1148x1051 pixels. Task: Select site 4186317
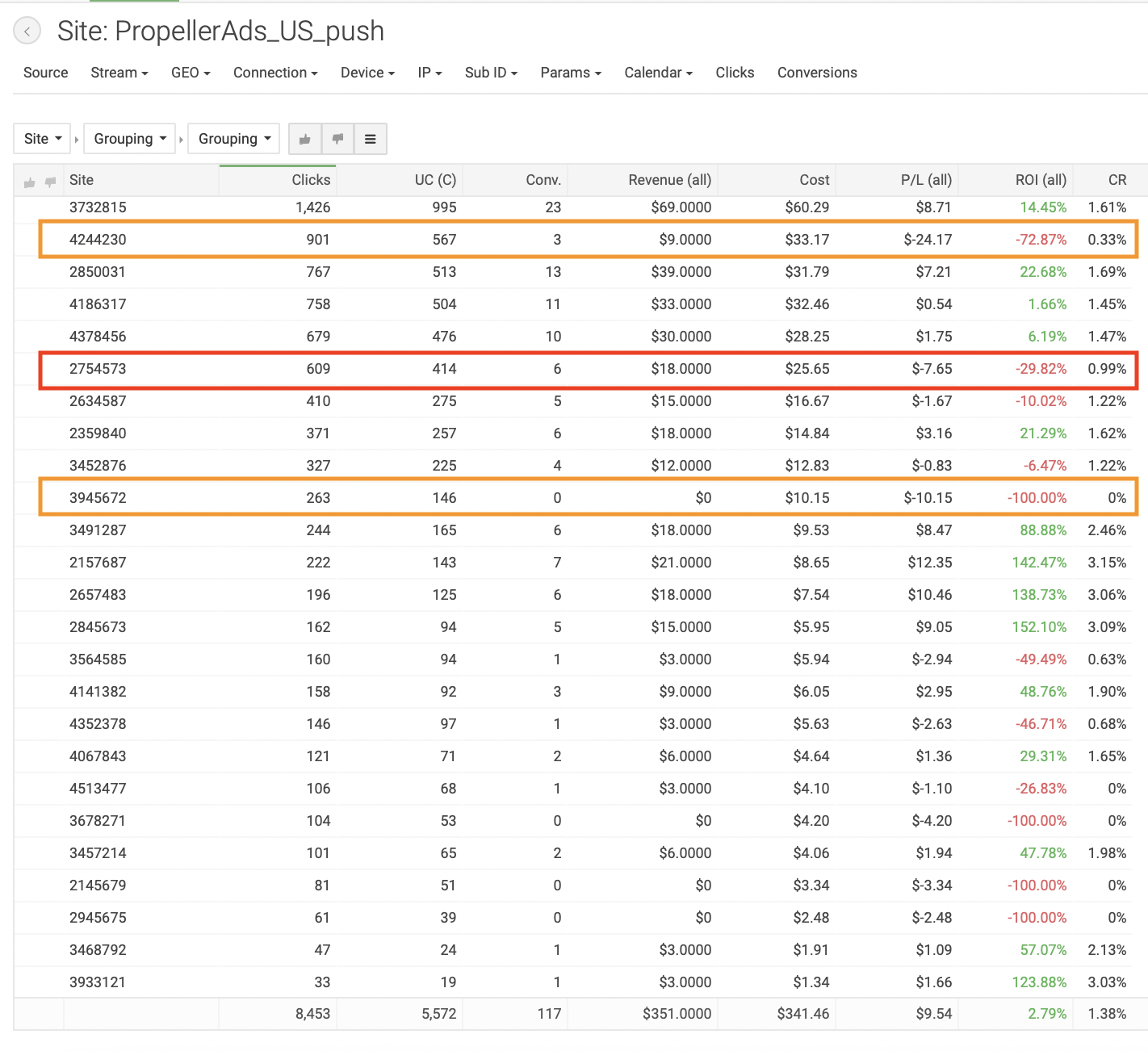(x=98, y=304)
